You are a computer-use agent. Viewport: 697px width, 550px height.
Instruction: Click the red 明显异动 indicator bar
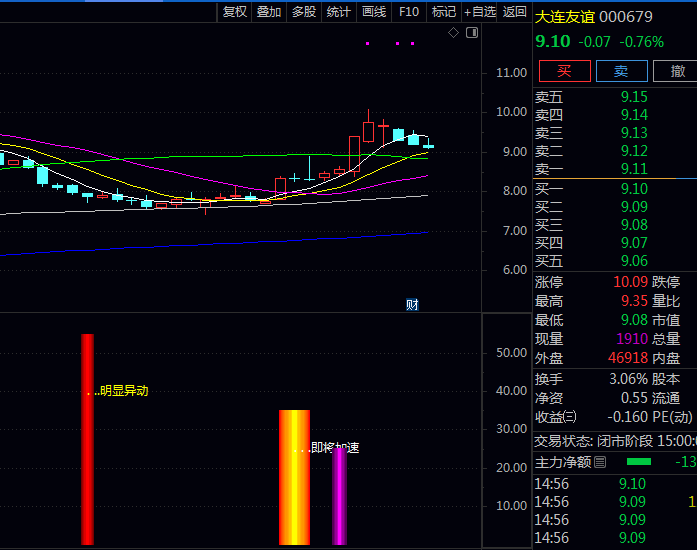point(87,438)
